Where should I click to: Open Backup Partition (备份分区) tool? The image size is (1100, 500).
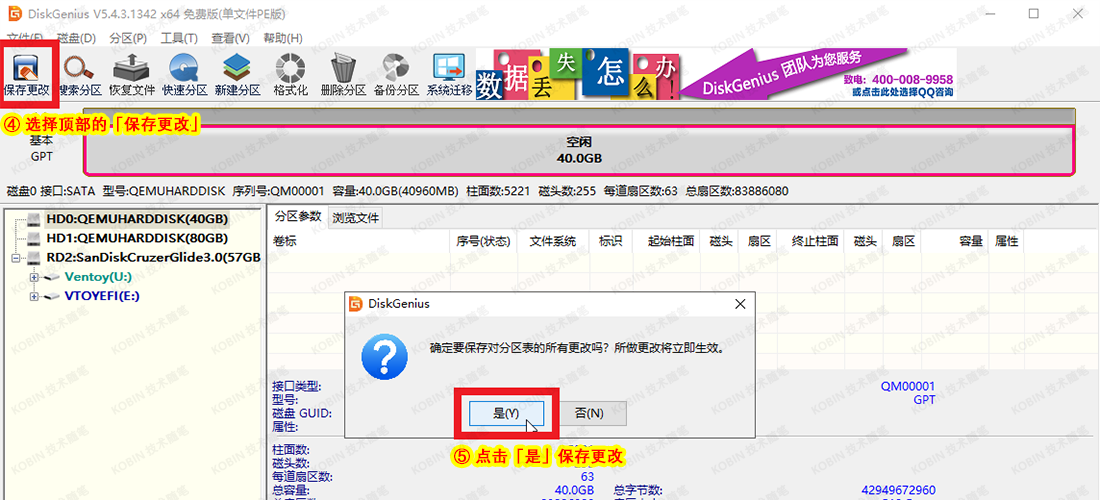tap(396, 75)
